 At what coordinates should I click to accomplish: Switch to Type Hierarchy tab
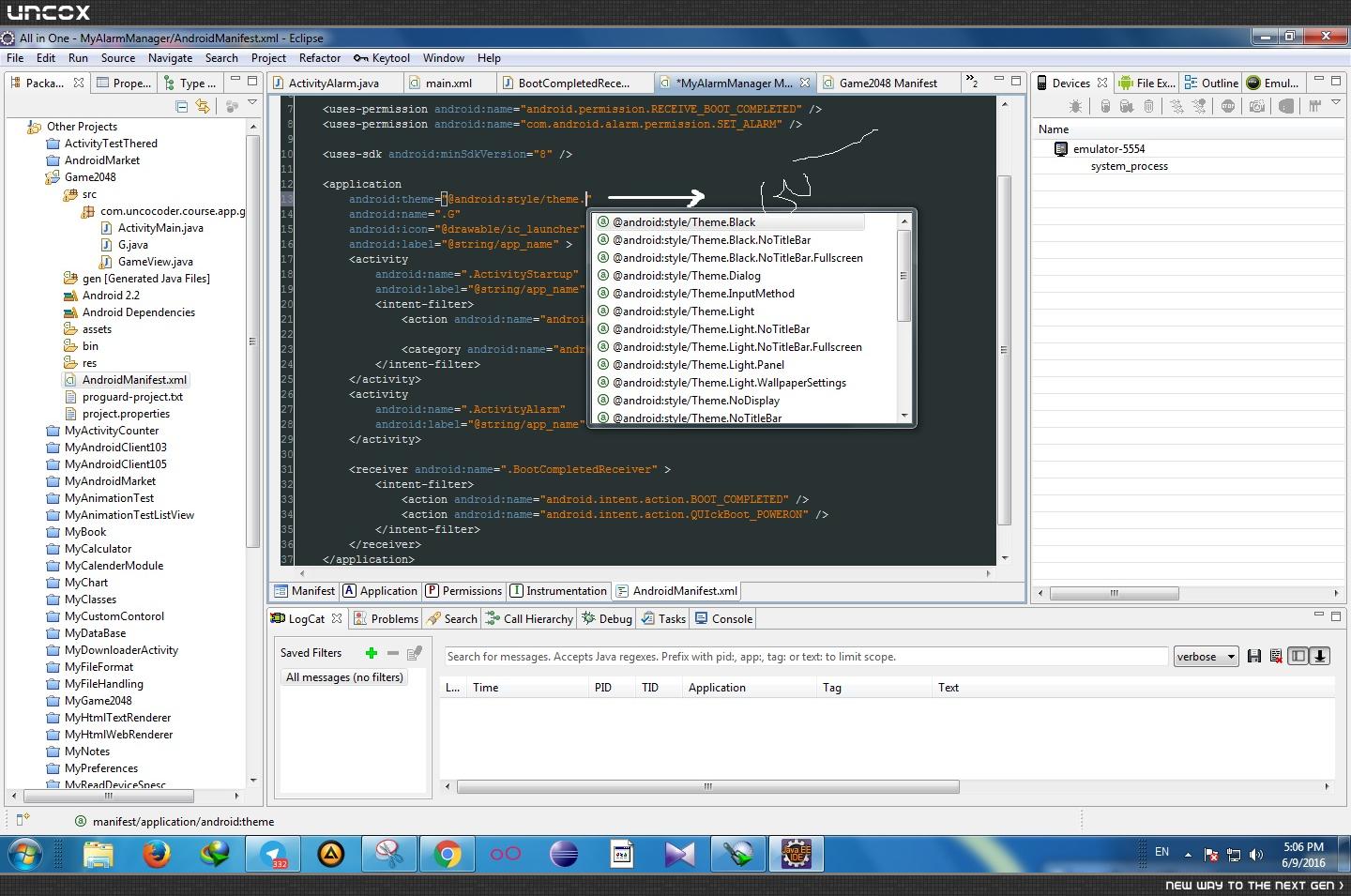pos(190,83)
